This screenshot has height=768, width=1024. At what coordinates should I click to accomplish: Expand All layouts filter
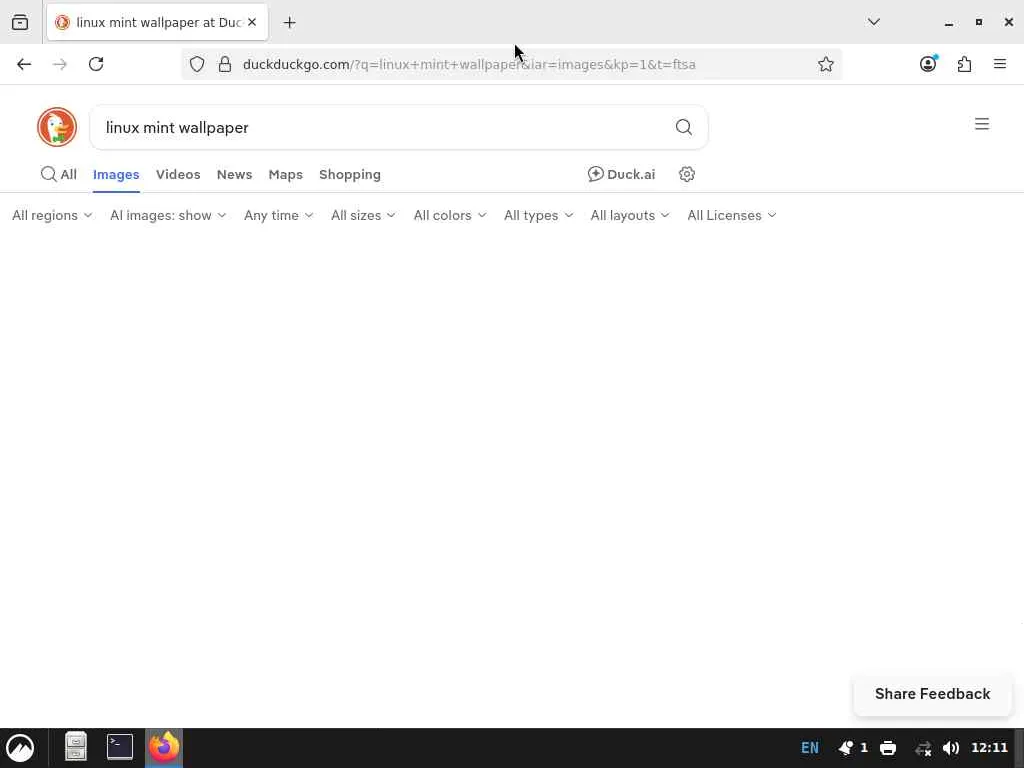(x=630, y=216)
